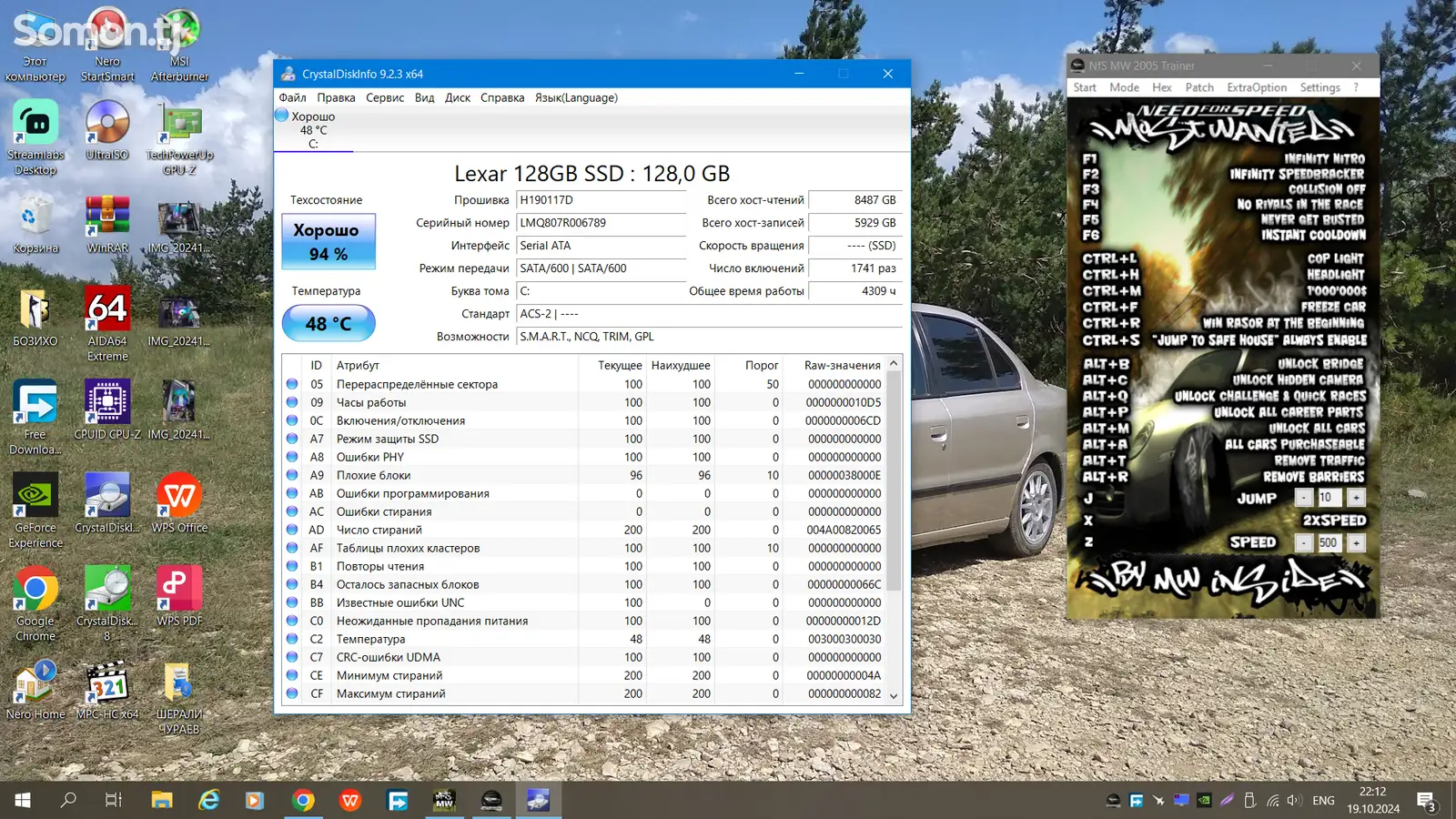The width and height of the screenshot is (1456, 819).
Task: Launch Google Chrome desktop shortcut
Action: (x=35, y=603)
